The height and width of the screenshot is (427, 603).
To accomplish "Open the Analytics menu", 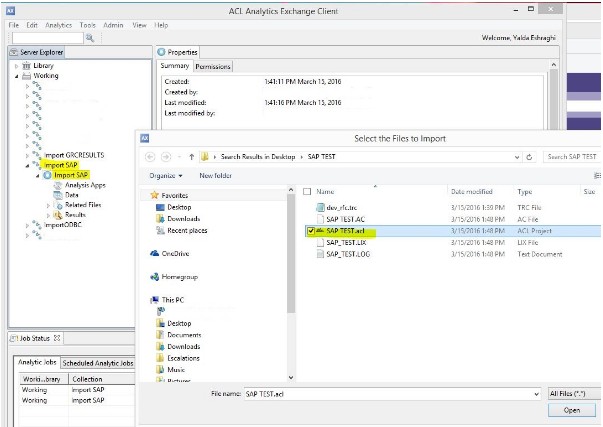I will coord(58,24).
